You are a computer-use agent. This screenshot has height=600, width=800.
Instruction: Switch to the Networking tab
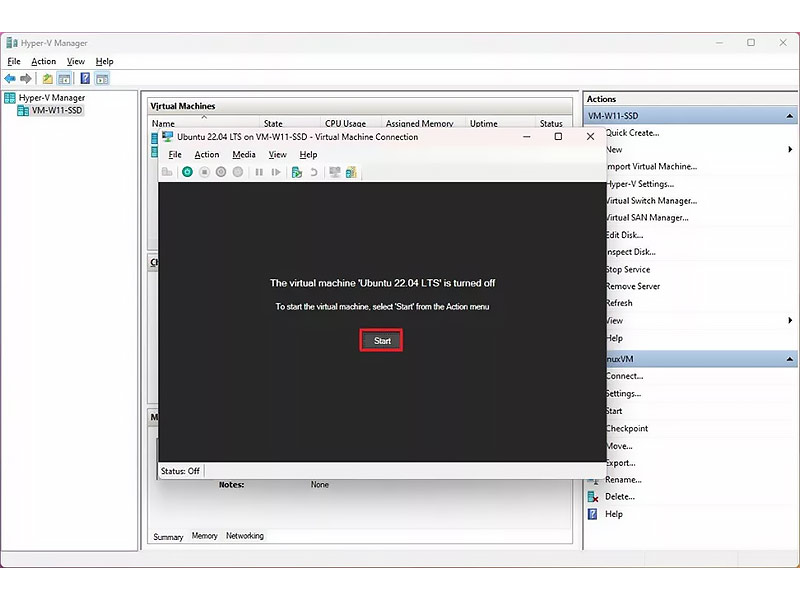point(245,536)
